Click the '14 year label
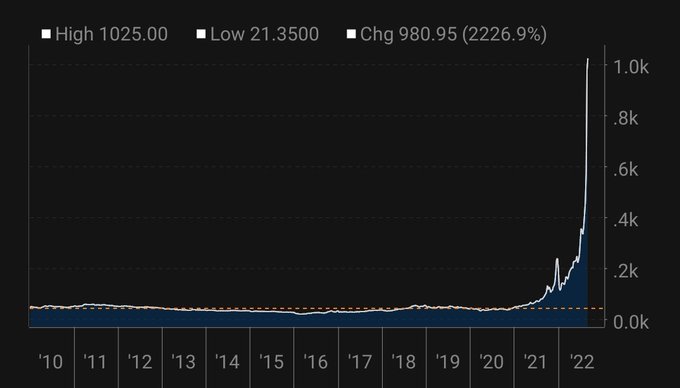The height and width of the screenshot is (388, 680). coord(227,362)
